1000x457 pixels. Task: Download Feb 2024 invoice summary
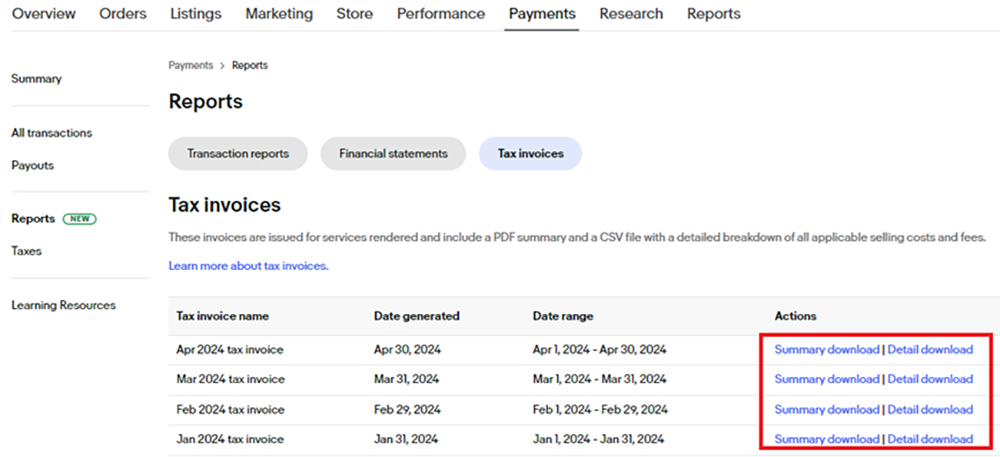[827, 409]
